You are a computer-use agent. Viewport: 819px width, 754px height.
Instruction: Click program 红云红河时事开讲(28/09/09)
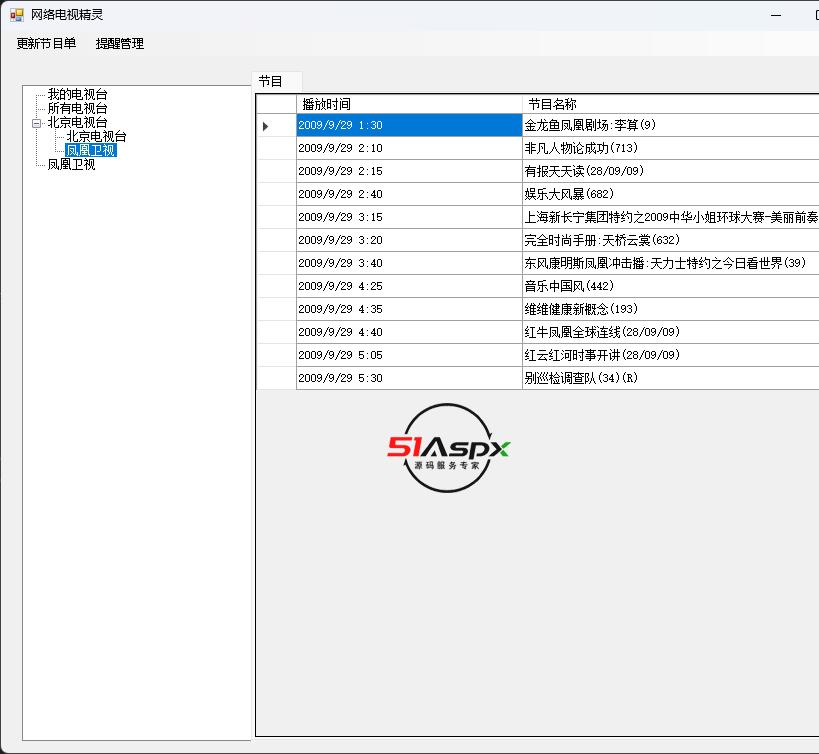[671, 355]
